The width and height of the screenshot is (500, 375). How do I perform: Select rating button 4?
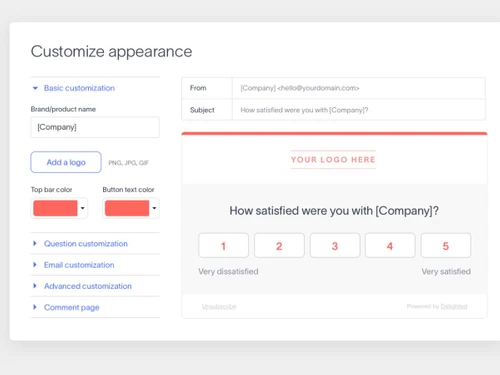coord(390,246)
